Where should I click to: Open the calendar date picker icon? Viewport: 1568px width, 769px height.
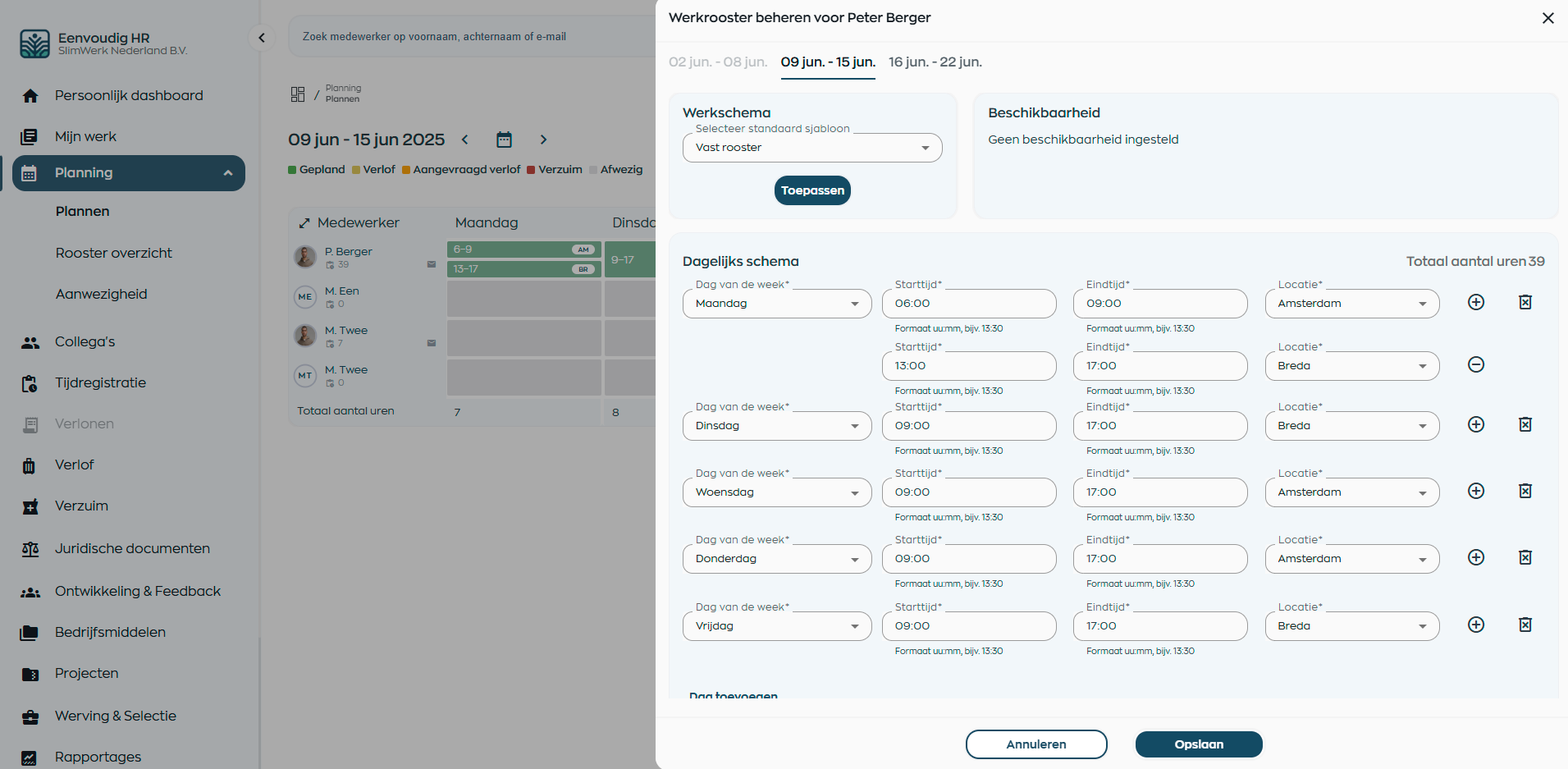click(504, 140)
